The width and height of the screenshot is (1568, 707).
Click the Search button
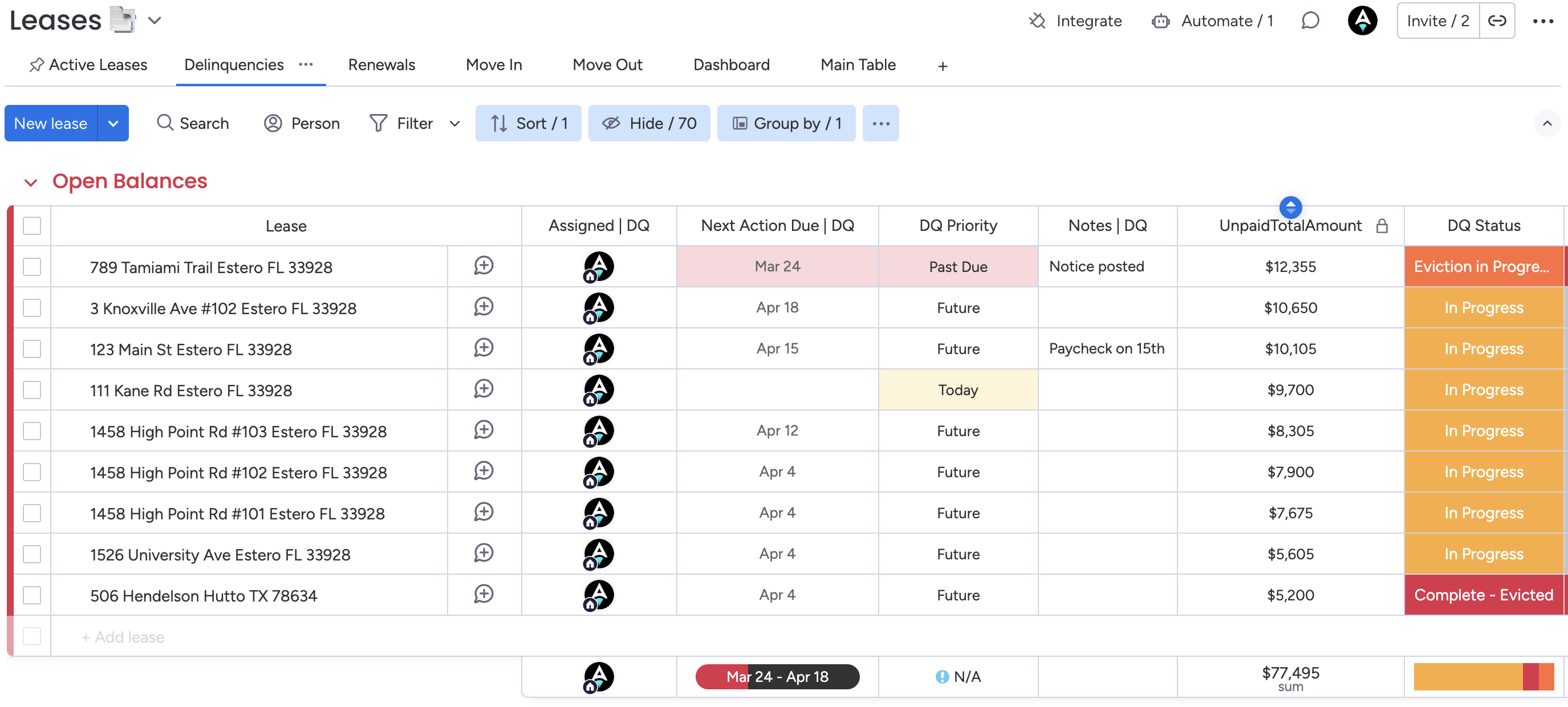[x=192, y=124]
